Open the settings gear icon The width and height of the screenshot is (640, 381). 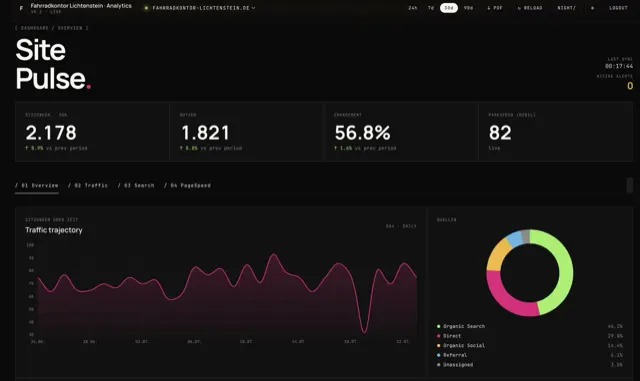tap(592, 8)
